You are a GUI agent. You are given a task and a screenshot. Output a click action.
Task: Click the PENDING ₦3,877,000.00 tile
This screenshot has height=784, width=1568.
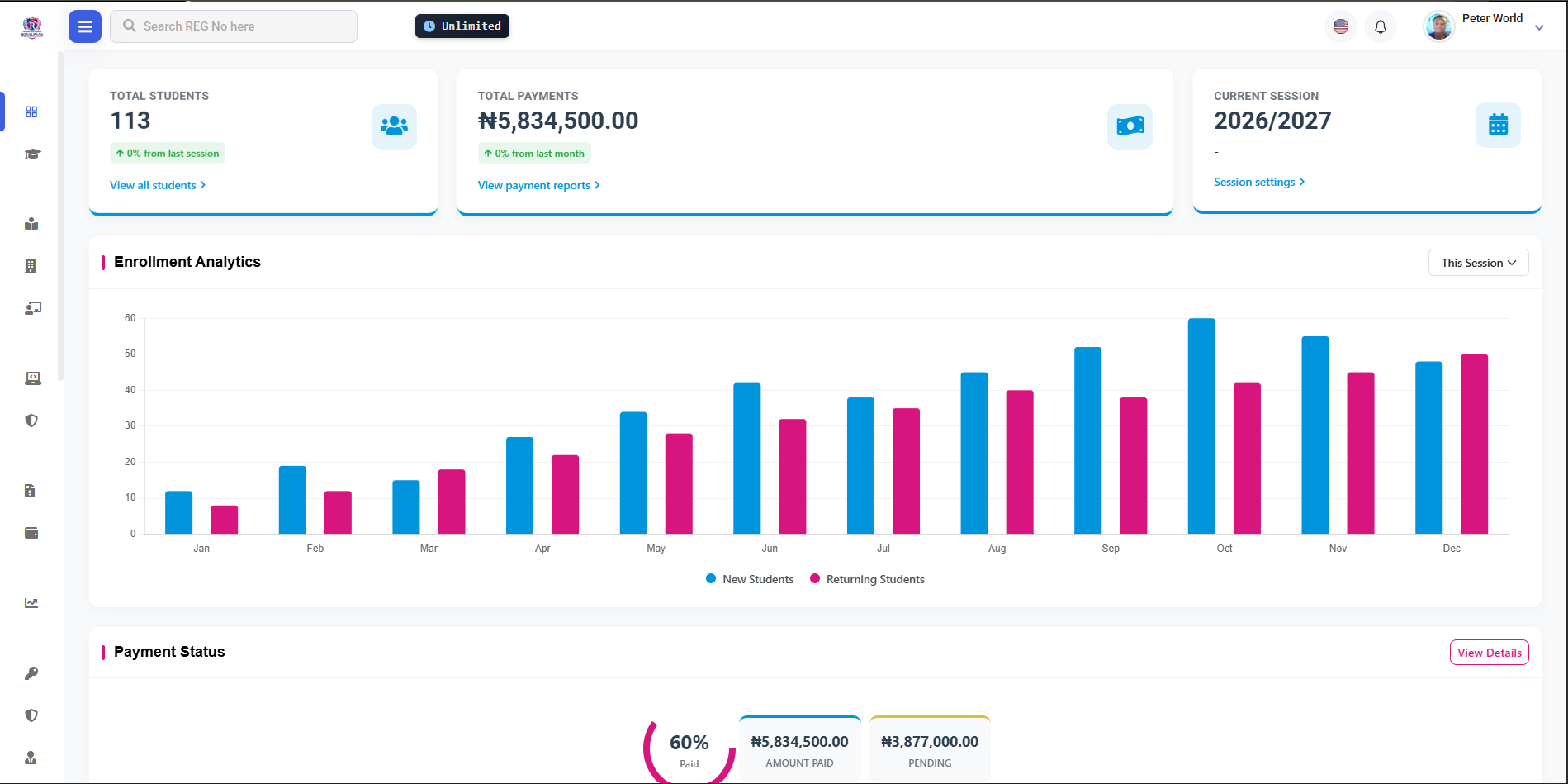[x=930, y=748]
